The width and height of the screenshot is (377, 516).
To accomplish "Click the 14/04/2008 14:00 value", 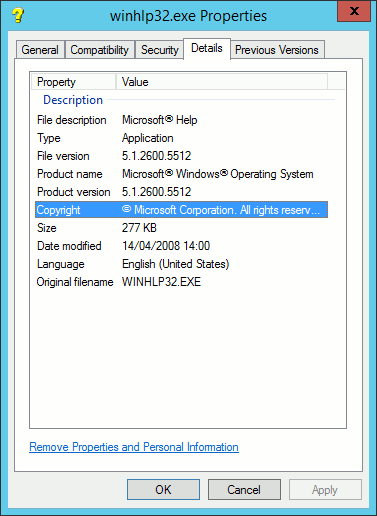I will (166, 246).
